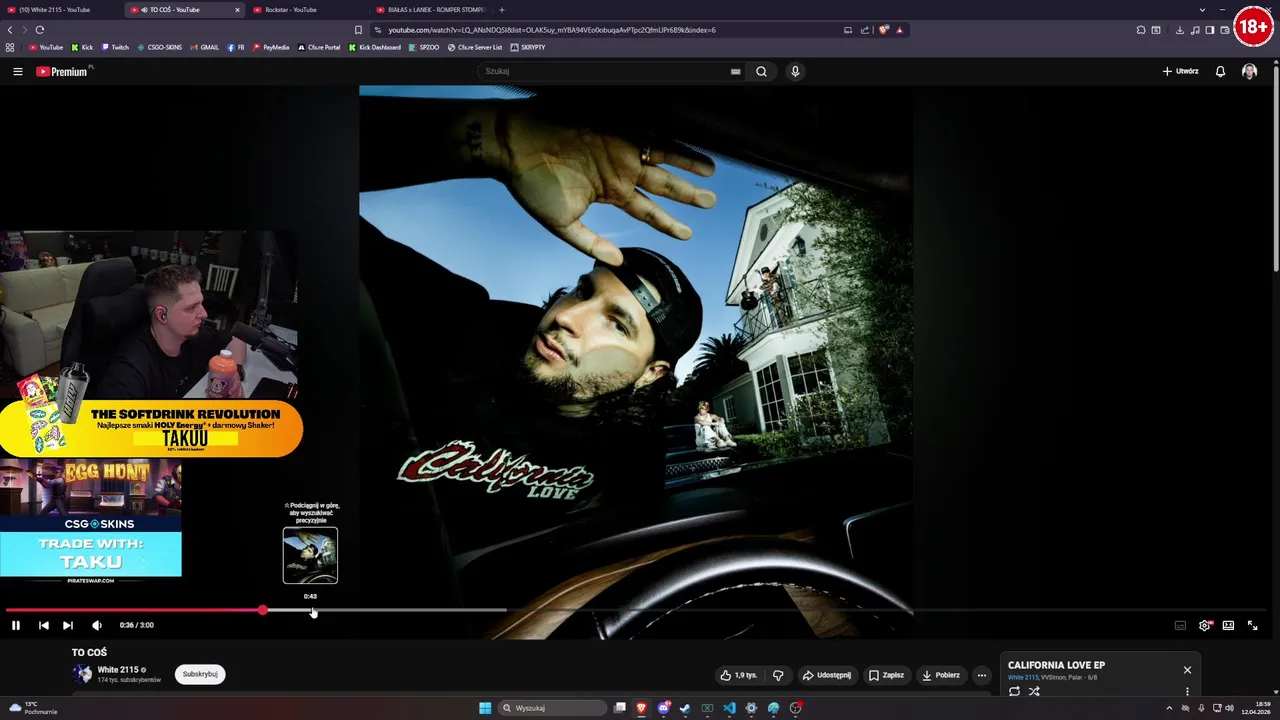Click the Udostępnij share button

point(826,675)
